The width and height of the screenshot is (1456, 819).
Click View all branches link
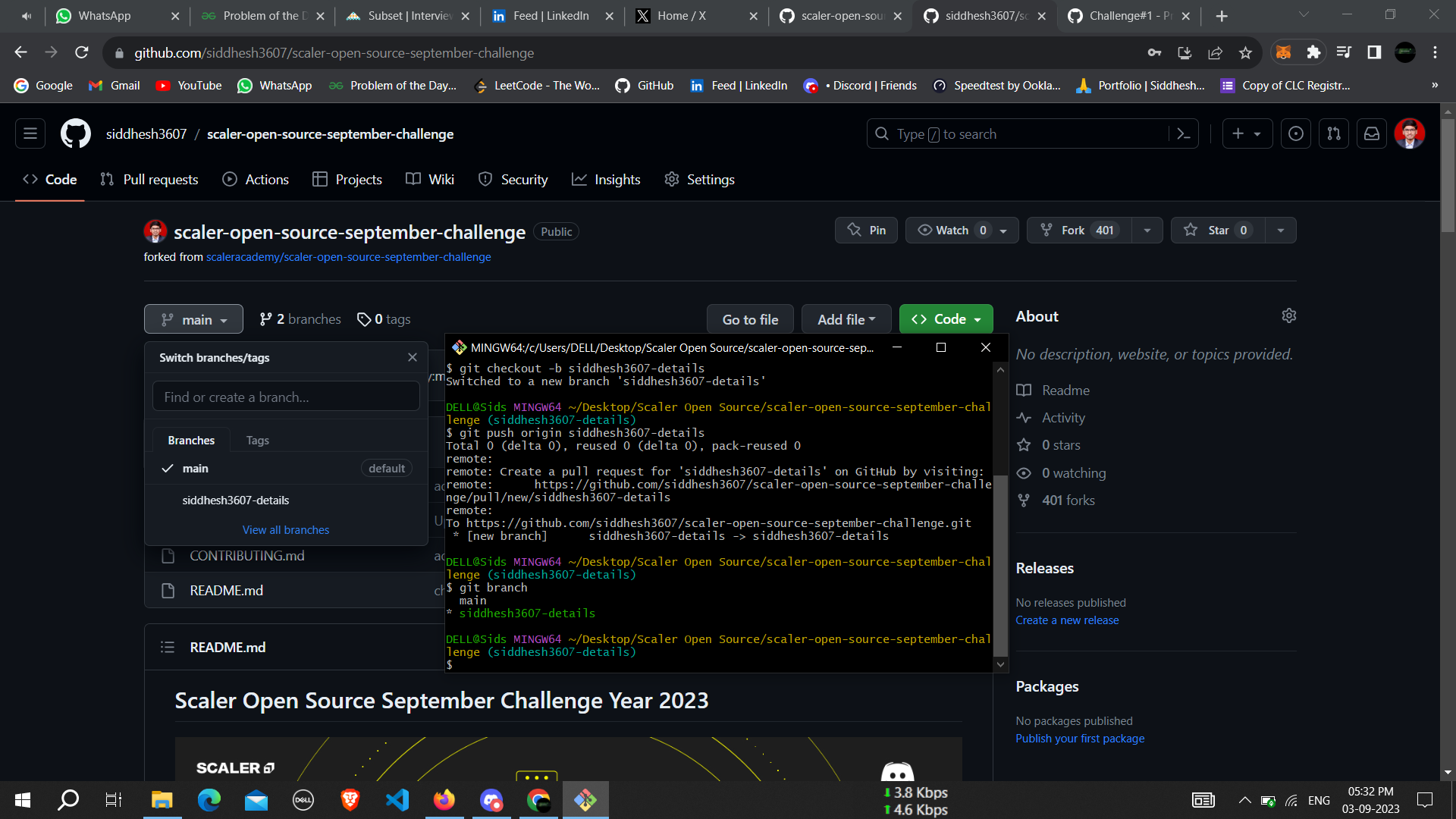pos(285,529)
